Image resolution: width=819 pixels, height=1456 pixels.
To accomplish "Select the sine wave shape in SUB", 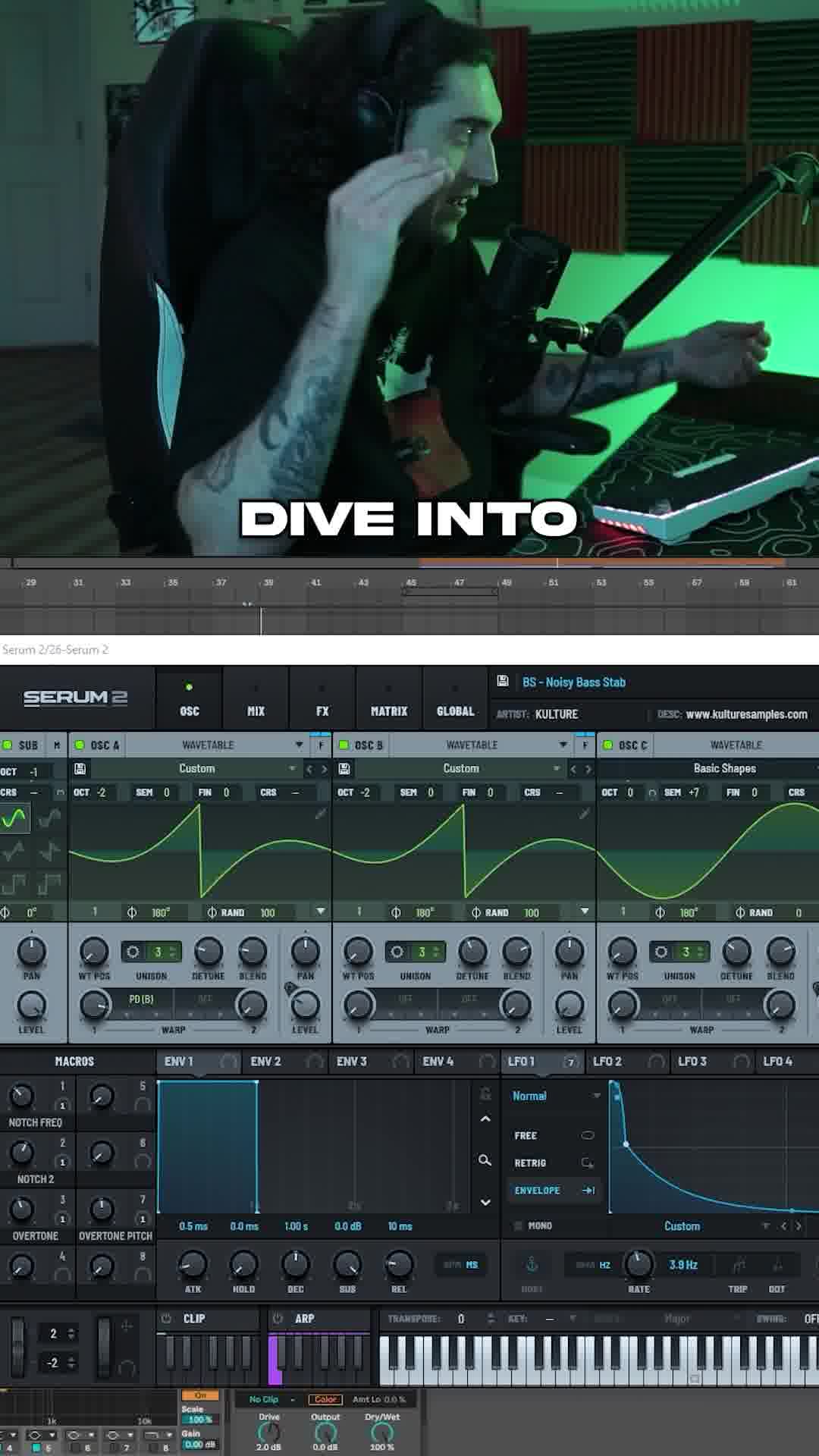I will pos(14,818).
